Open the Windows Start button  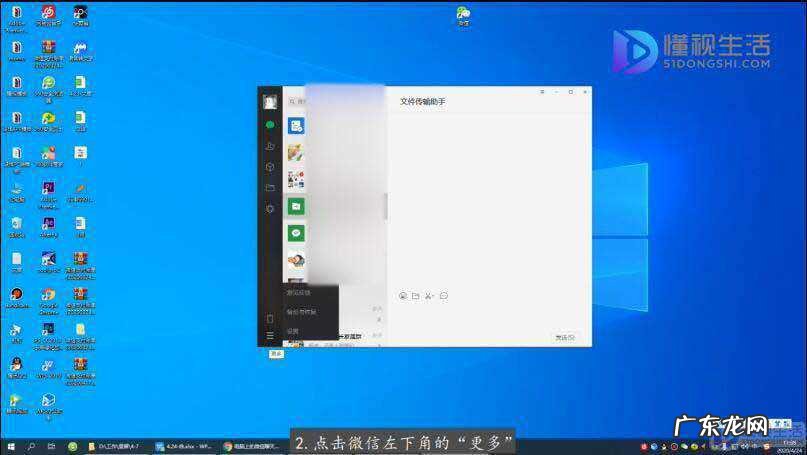(x=11, y=446)
